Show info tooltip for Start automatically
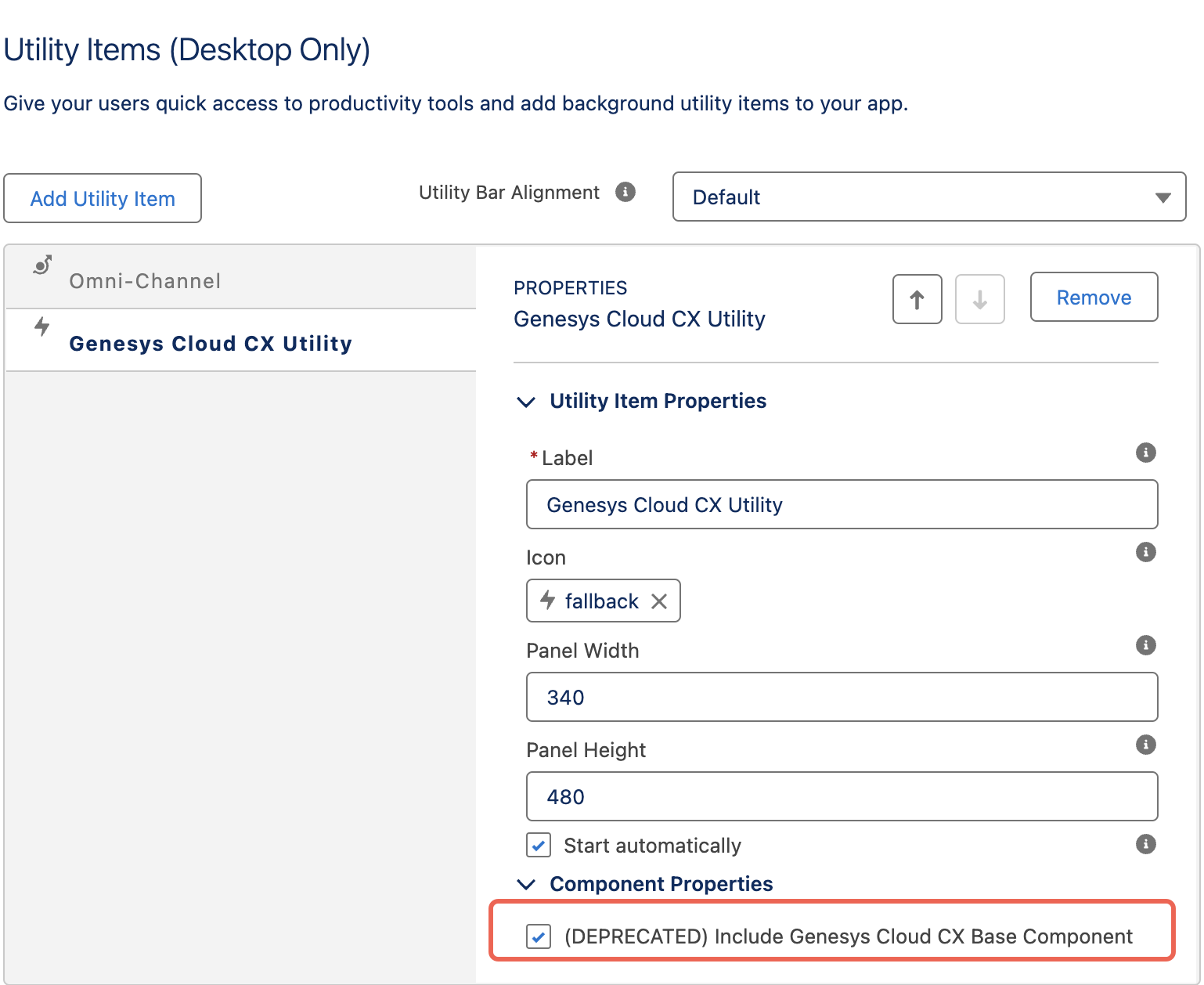 pos(1145,844)
